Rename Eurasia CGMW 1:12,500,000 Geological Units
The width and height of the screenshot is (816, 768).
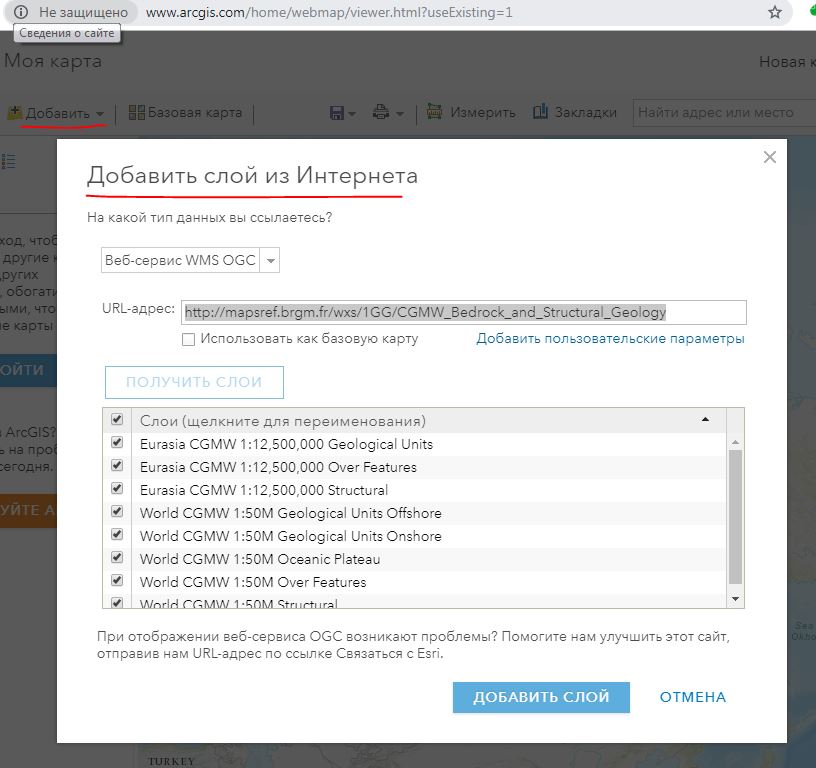click(x=286, y=444)
